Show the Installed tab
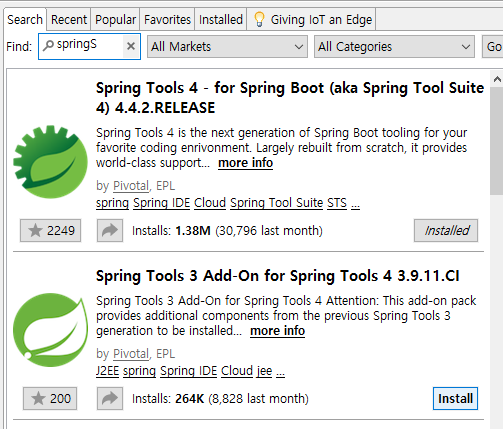Screen dimensions: 503x429 tap(221, 19)
